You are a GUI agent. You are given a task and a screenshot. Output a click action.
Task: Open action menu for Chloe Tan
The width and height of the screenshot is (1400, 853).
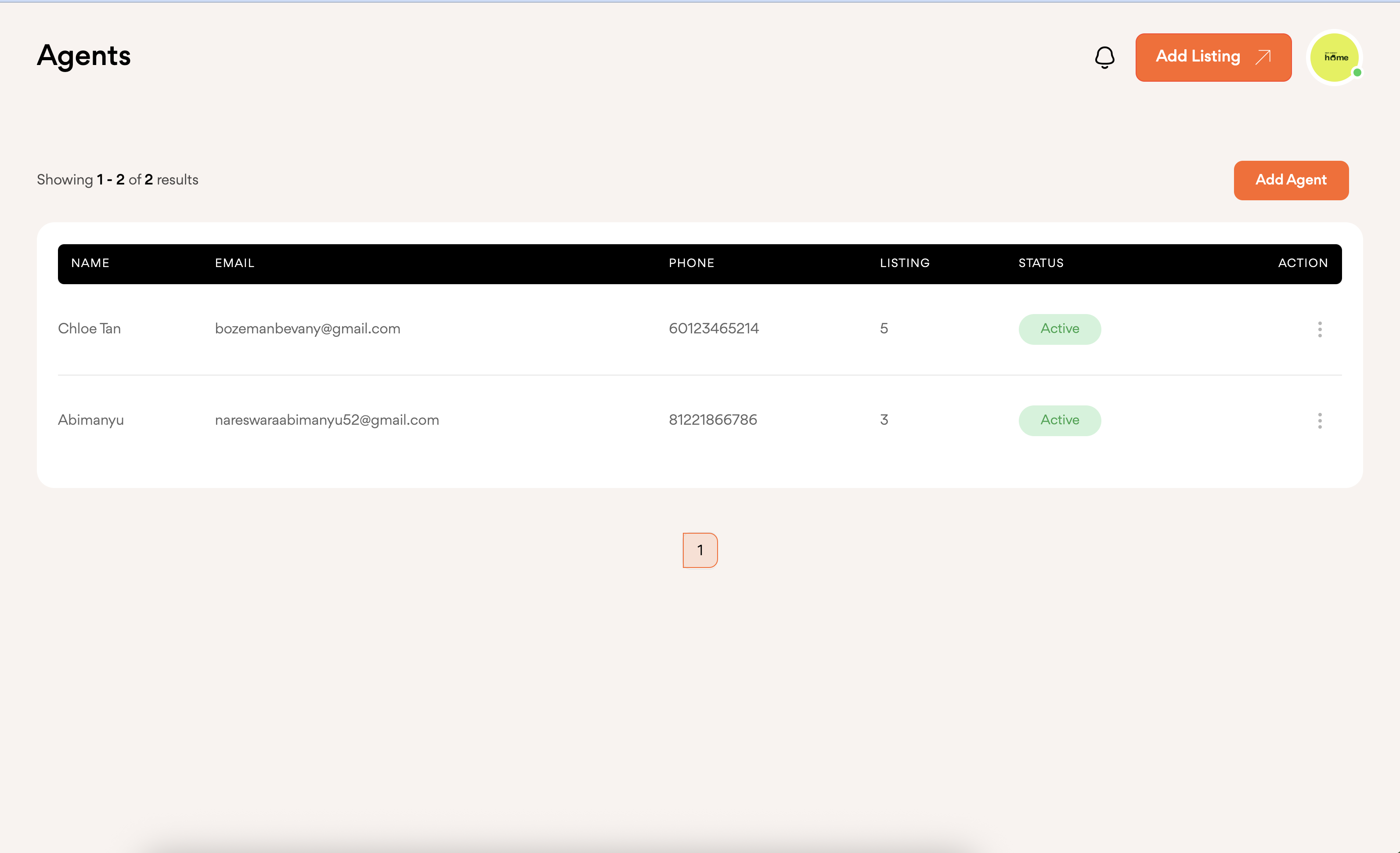[x=1319, y=329]
